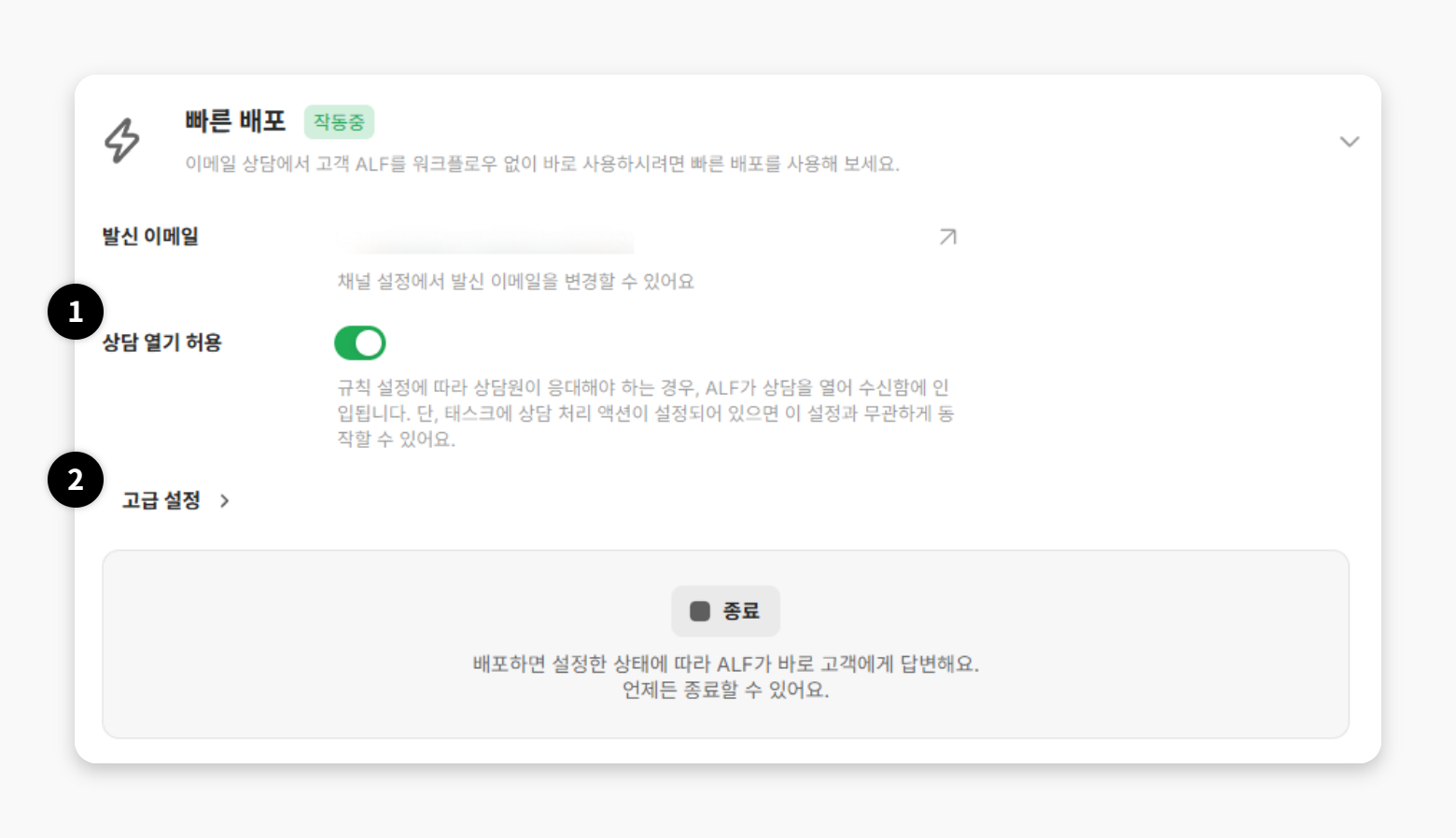Click the 이메일 상담에서 고객 ALF subtitle
This screenshot has height=838, width=1456.
[x=542, y=164]
